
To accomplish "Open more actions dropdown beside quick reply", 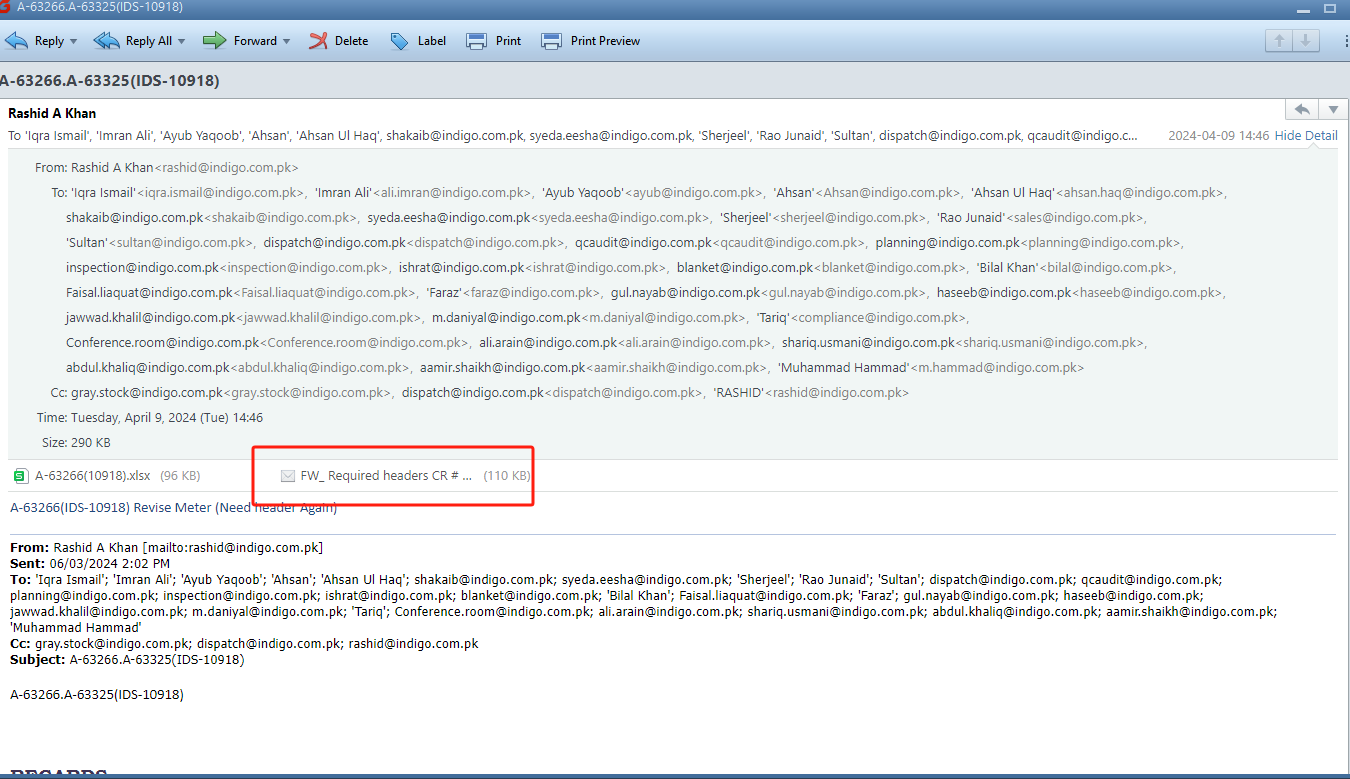I will point(1333,110).
